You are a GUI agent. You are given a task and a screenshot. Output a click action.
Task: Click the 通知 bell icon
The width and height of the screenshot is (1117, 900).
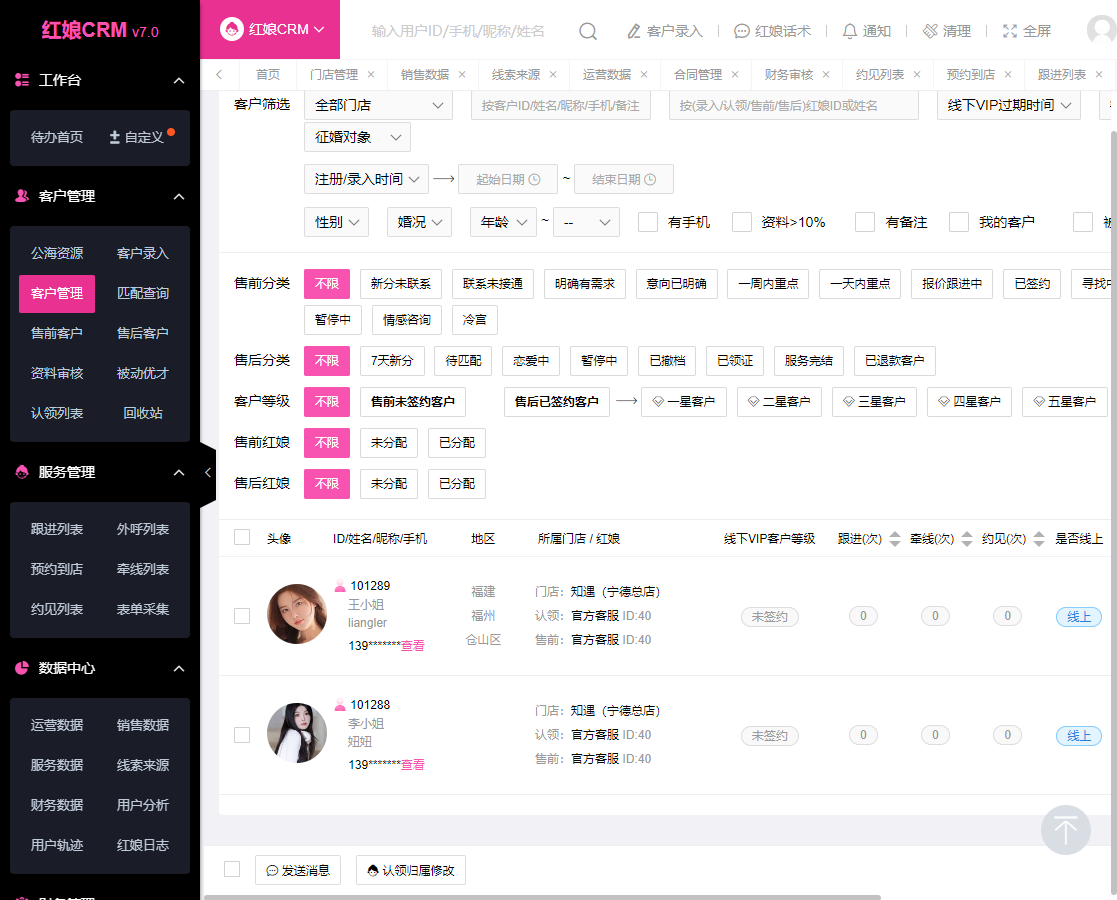click(850, 31)
